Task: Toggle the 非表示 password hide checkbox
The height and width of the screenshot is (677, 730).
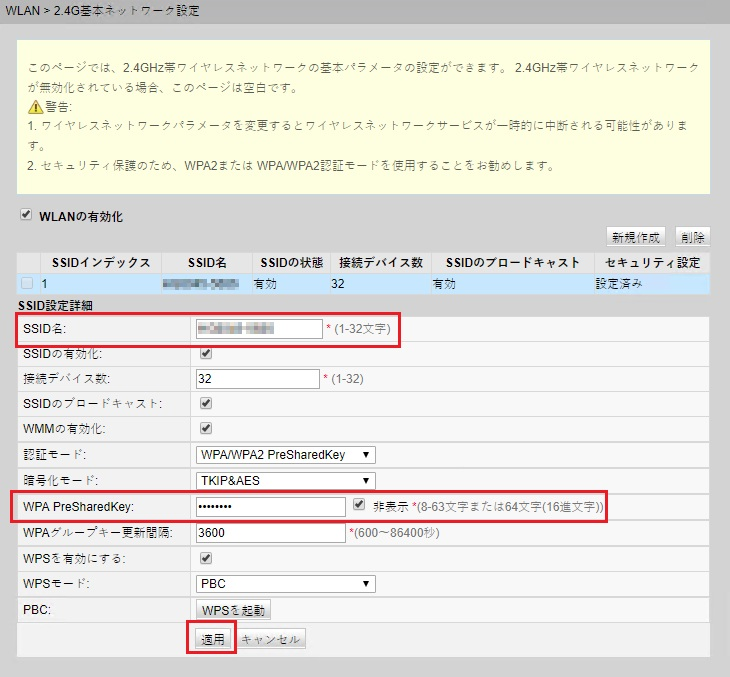Action: coord(358,504)
